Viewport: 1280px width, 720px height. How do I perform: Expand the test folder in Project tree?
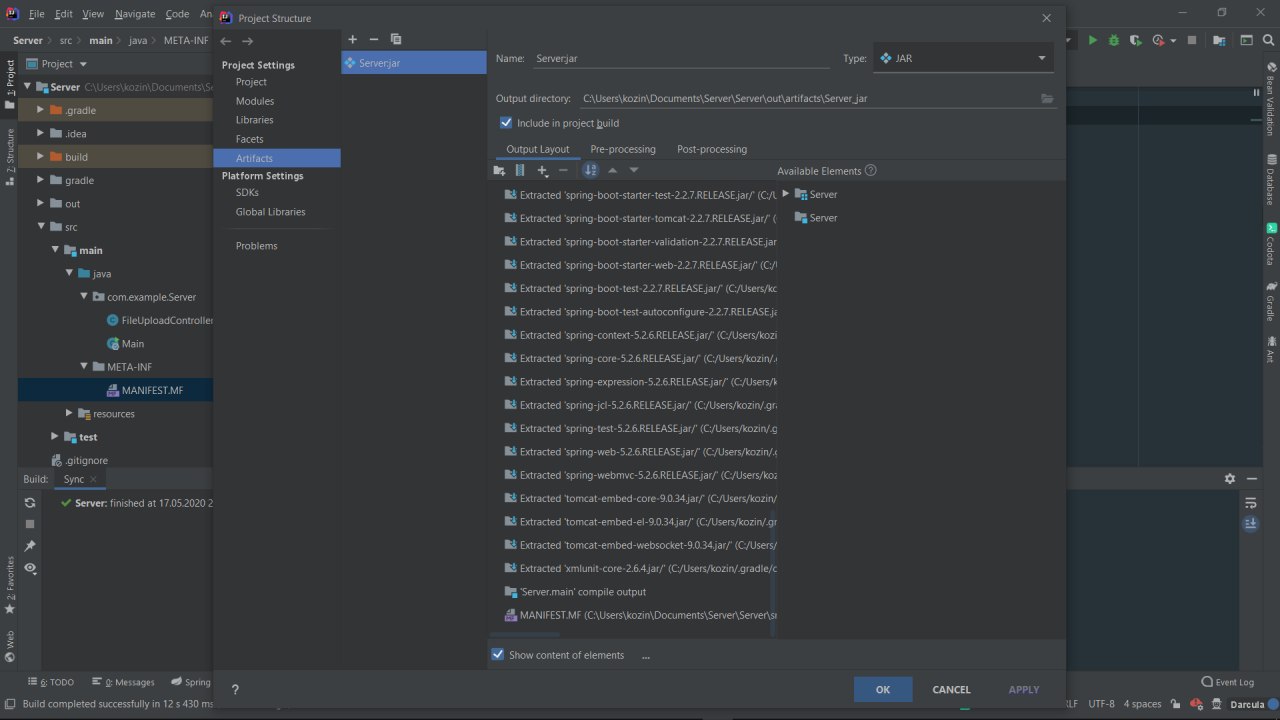(55, 437)
